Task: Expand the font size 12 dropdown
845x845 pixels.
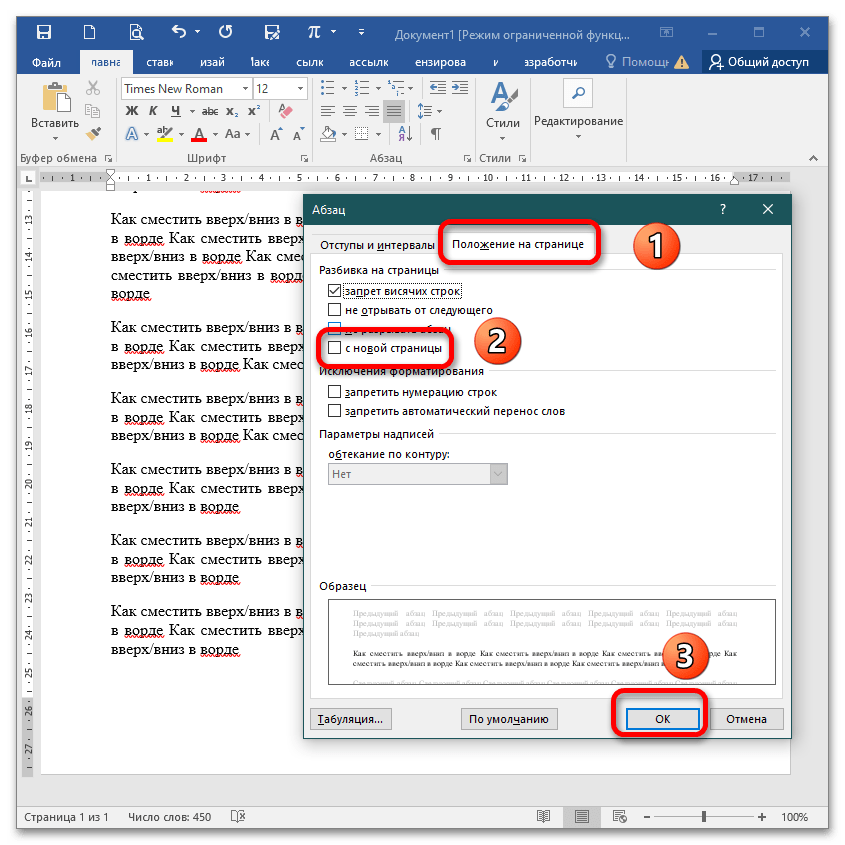Action: tap(299, 88)
